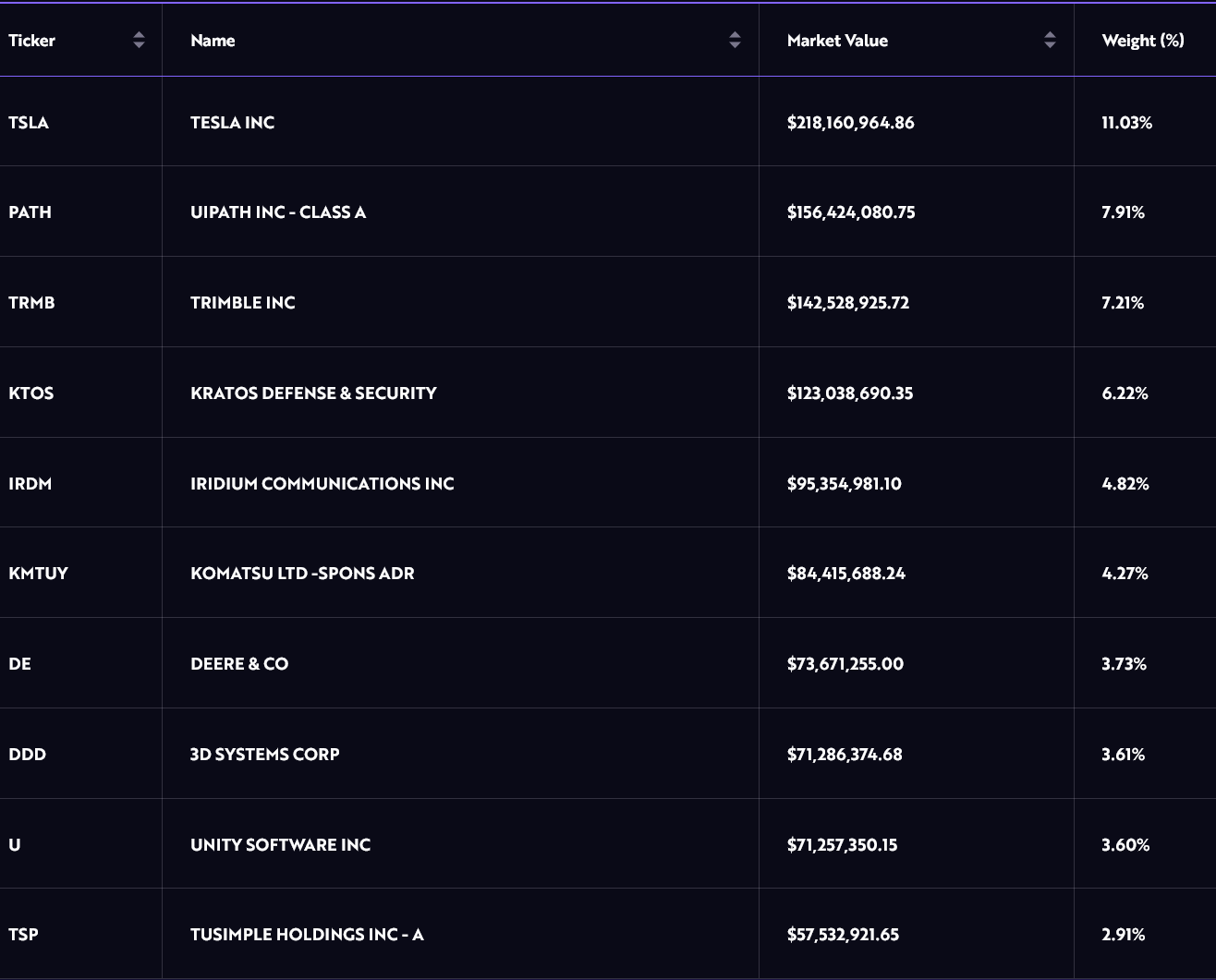Click UNITY SOFTWARE INC name
This screenshot has width=1216, height=980.
(x=281, y=845)
